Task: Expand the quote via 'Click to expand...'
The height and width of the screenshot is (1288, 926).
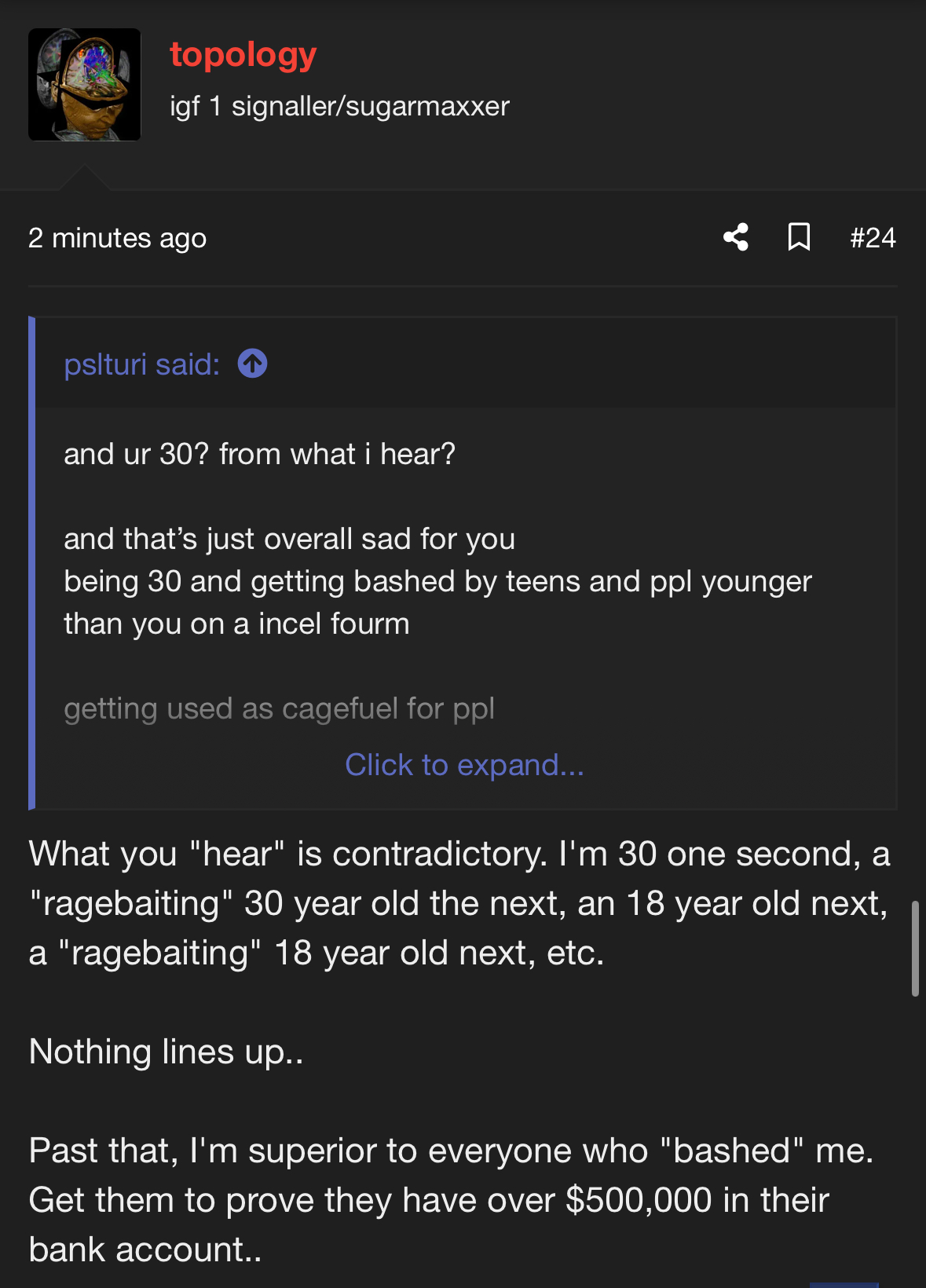Action: [464, 765]
